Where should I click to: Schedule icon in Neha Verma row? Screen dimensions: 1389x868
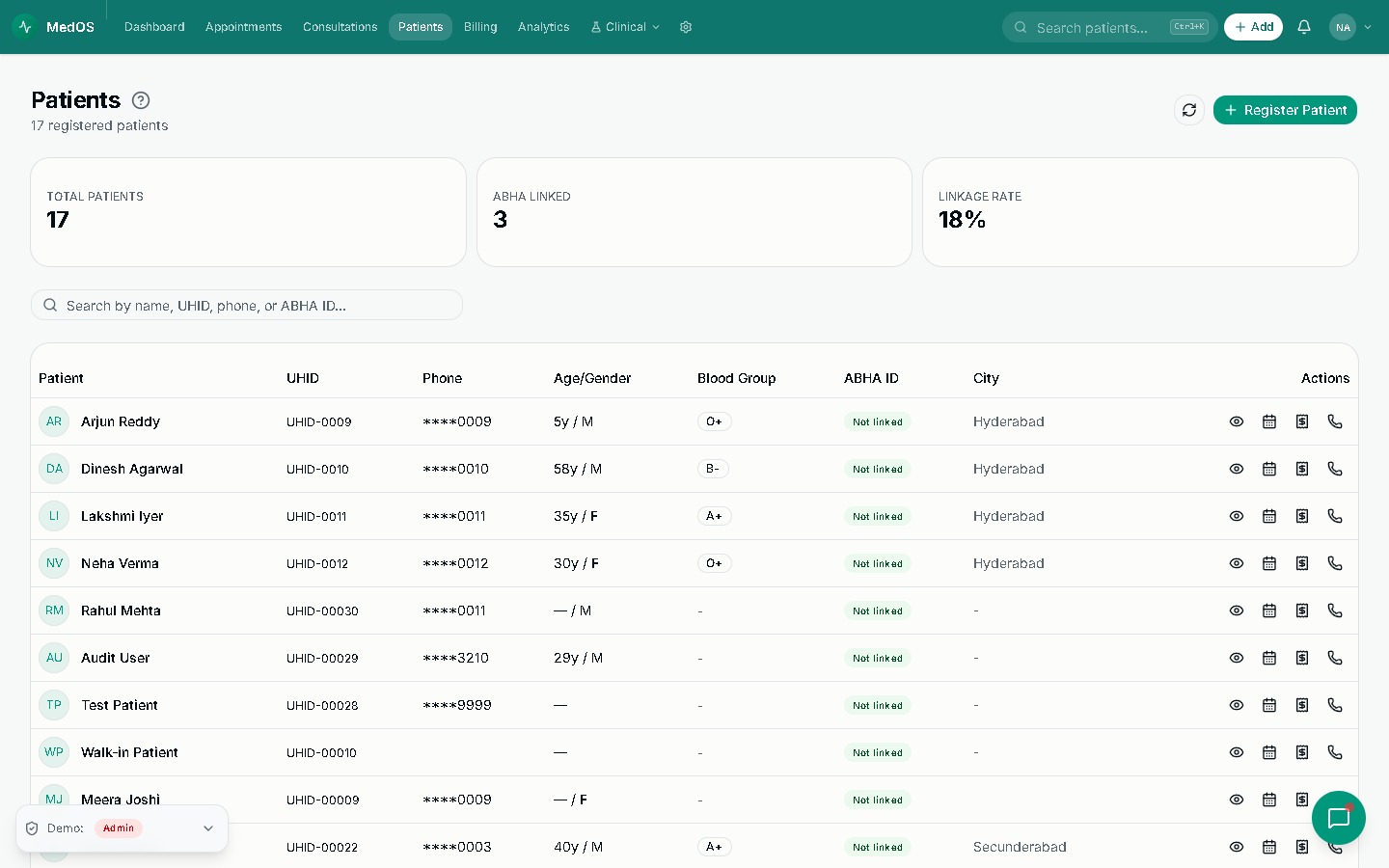1269,563
